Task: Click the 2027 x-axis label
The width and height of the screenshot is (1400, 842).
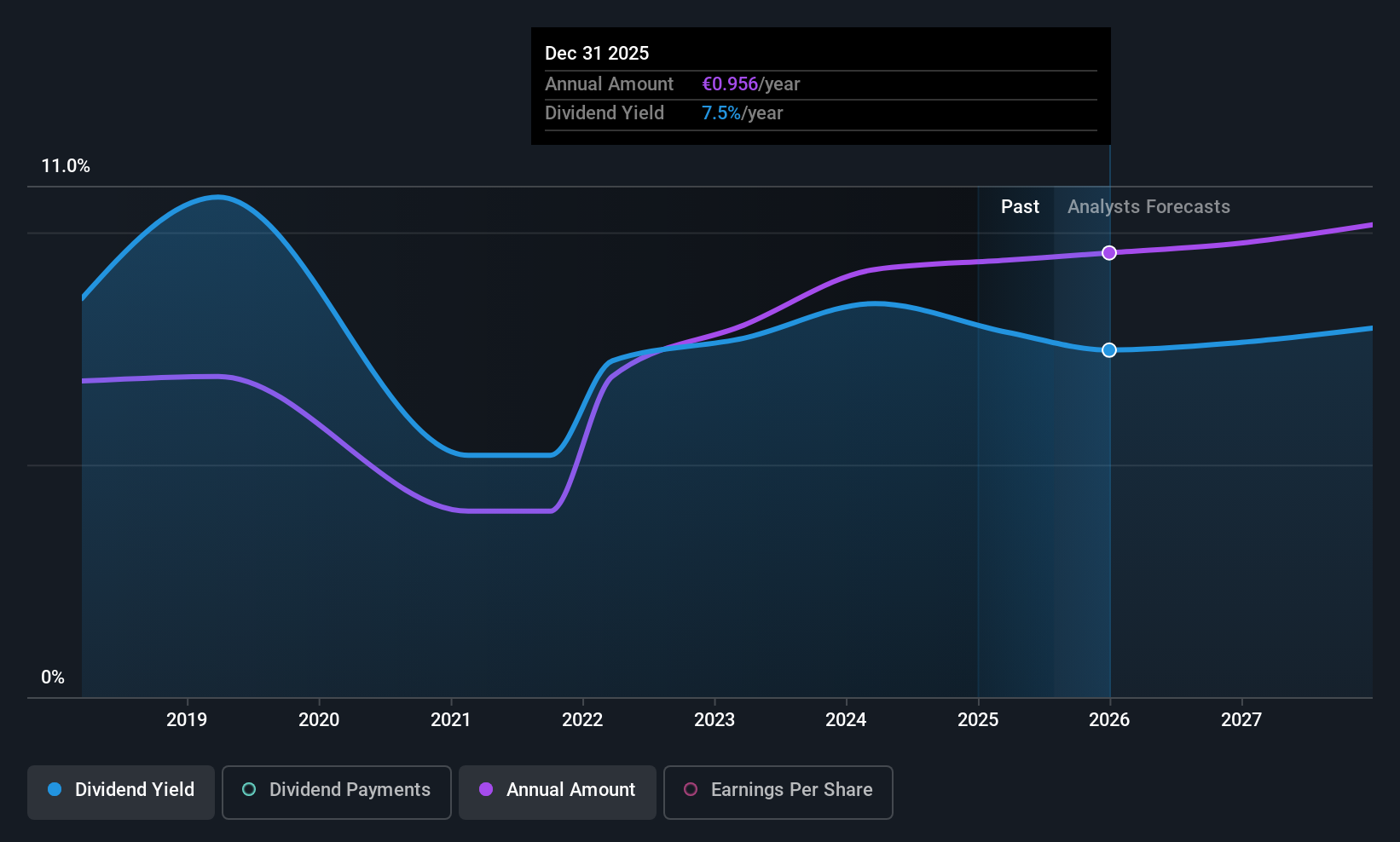Action: click(x=1241, y=720)
